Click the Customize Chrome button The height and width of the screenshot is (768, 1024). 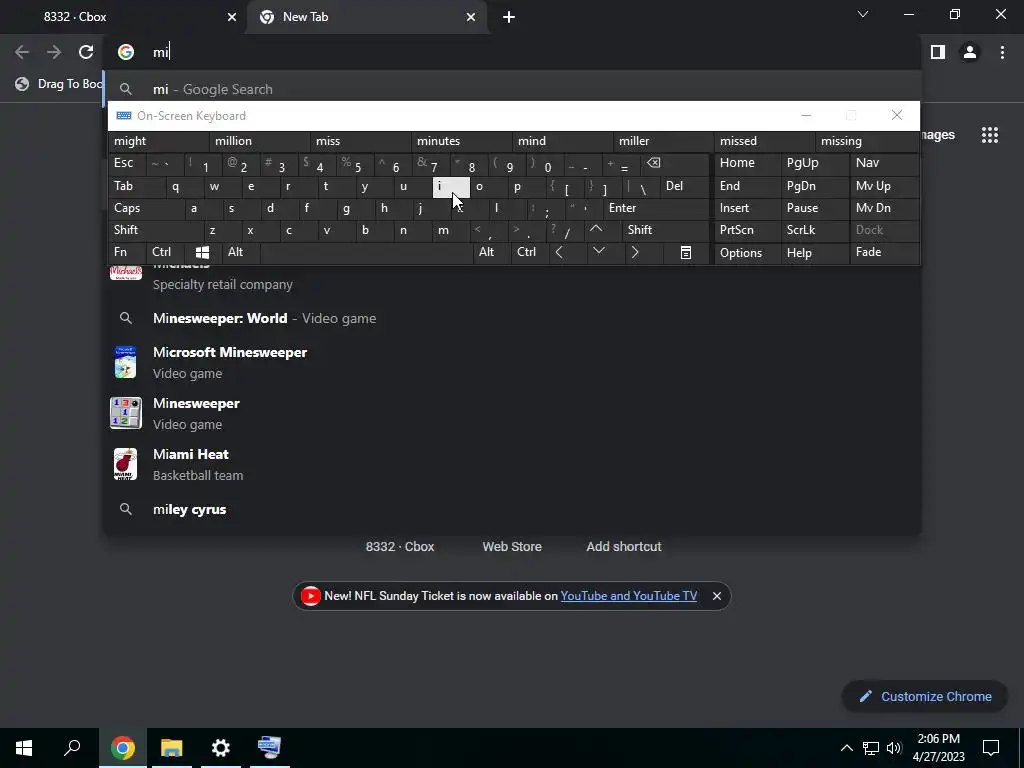point(925,696)
